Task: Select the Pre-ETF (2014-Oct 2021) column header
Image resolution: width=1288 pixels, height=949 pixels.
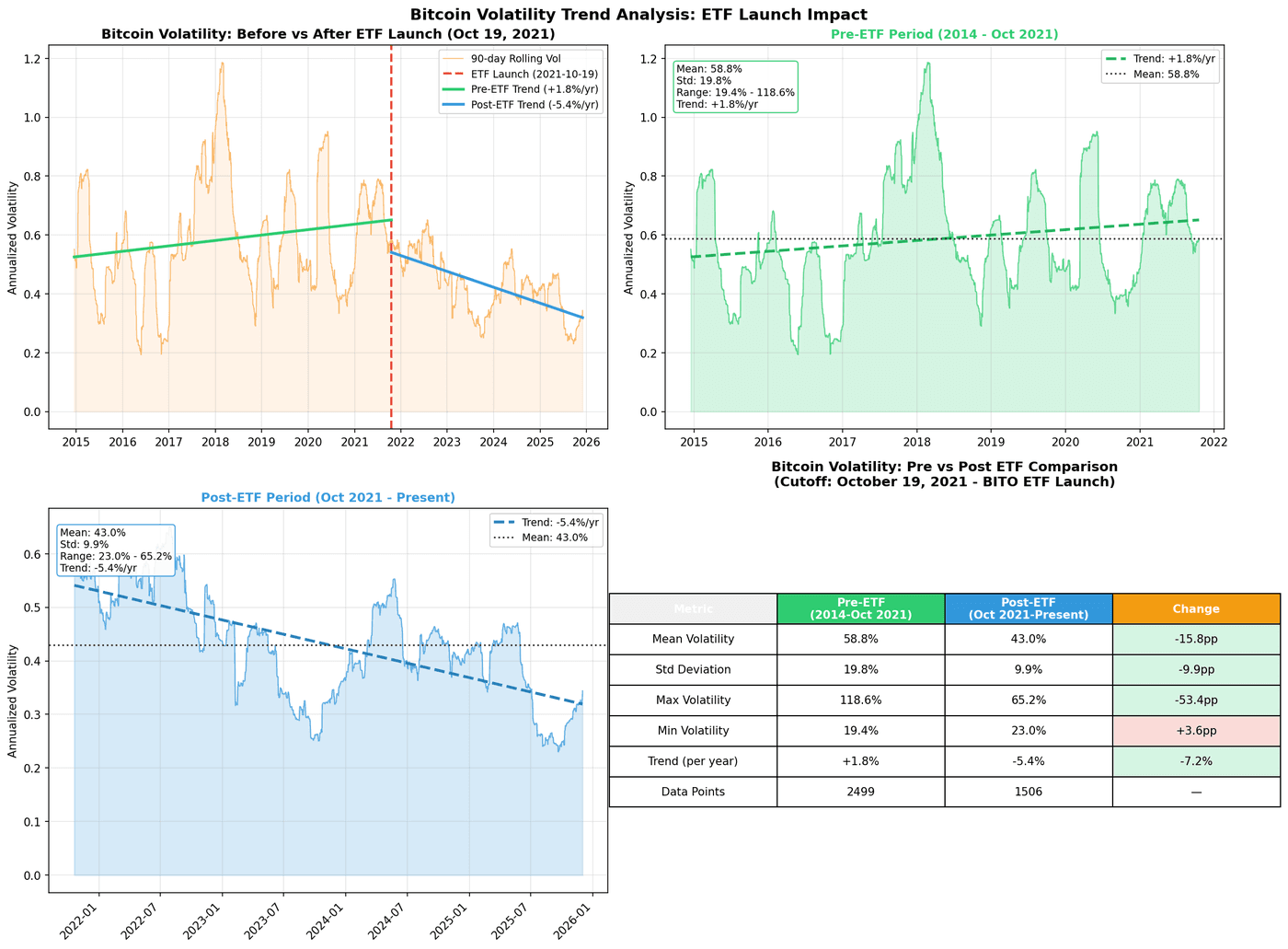Action: point(860,608)
